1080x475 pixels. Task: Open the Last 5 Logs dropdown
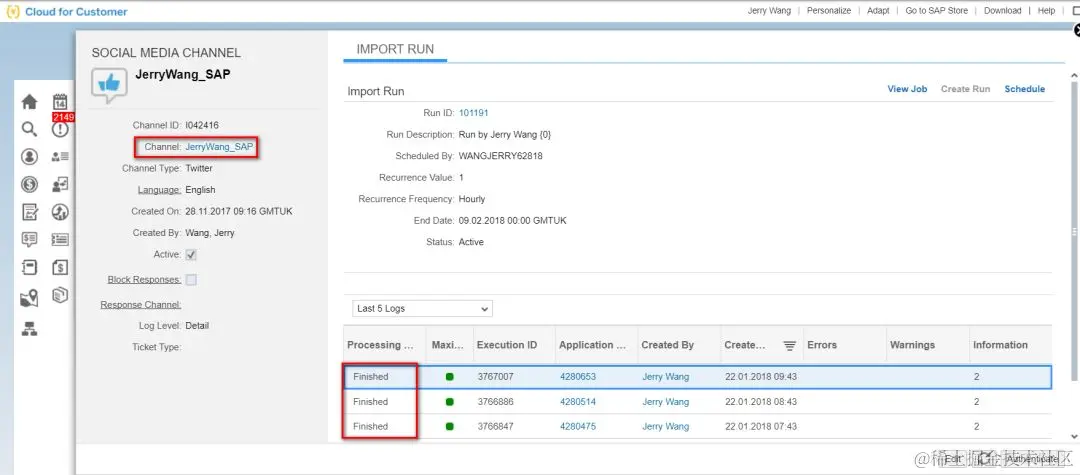pos(422,308)
